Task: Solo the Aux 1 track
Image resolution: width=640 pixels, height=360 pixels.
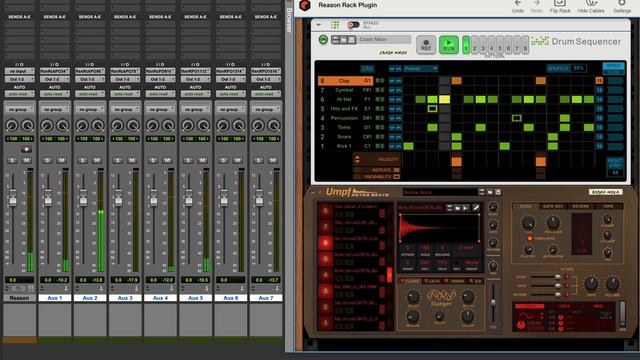Action: [47, 160]
